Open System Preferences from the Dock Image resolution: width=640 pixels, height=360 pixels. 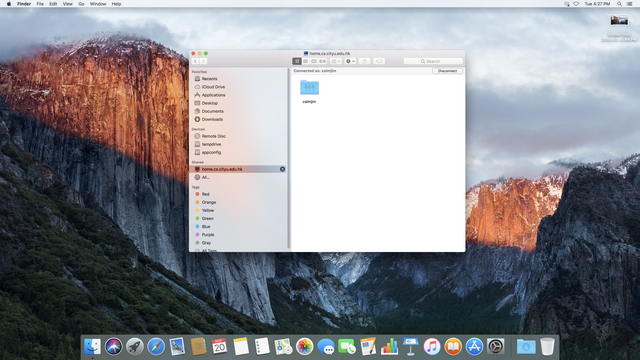tap(496, 347)
